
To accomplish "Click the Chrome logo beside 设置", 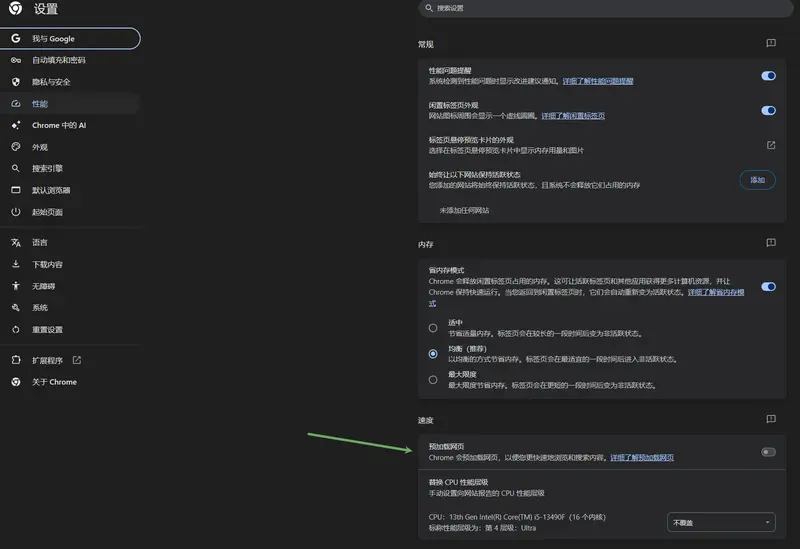I will click(x=15, y=8).
